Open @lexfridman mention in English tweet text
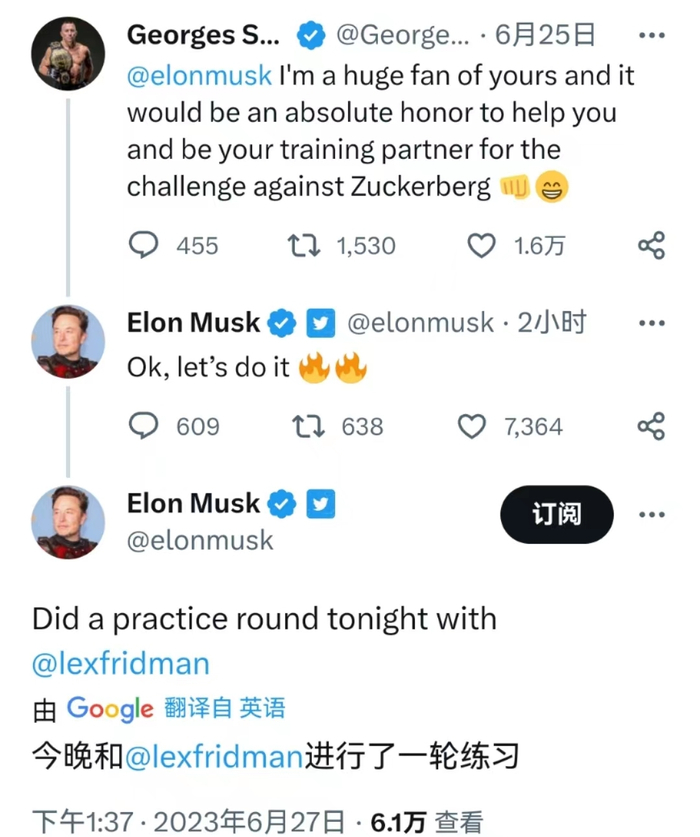The height and width of the screenshot is (837, 700). (121, 662)
